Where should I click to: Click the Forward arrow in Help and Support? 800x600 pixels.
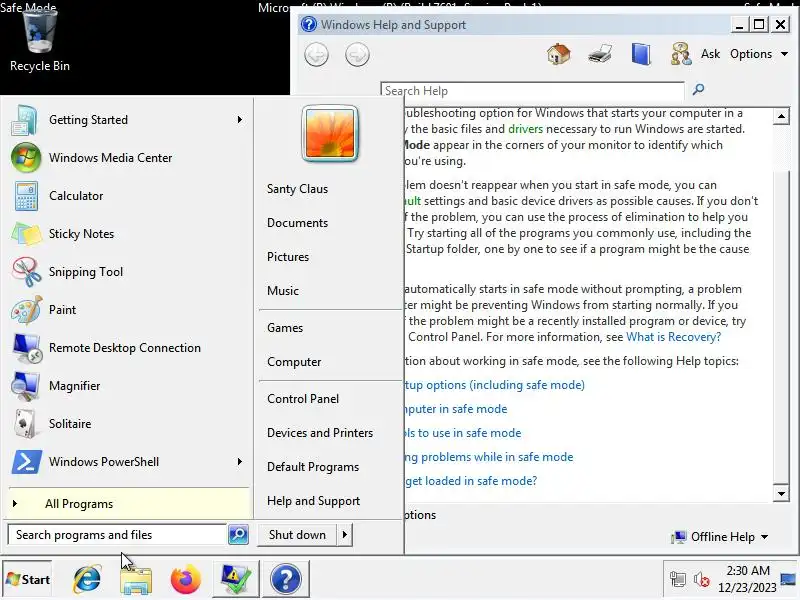pyautogui.click(x=357, y=55)
